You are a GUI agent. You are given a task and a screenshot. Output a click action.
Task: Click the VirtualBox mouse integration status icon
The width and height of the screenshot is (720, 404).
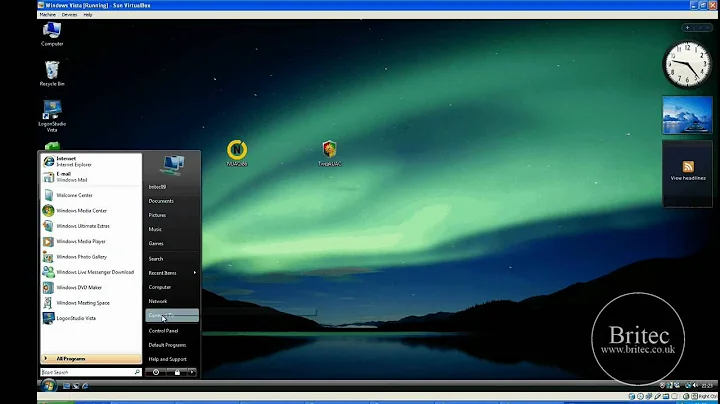point(686,396)
